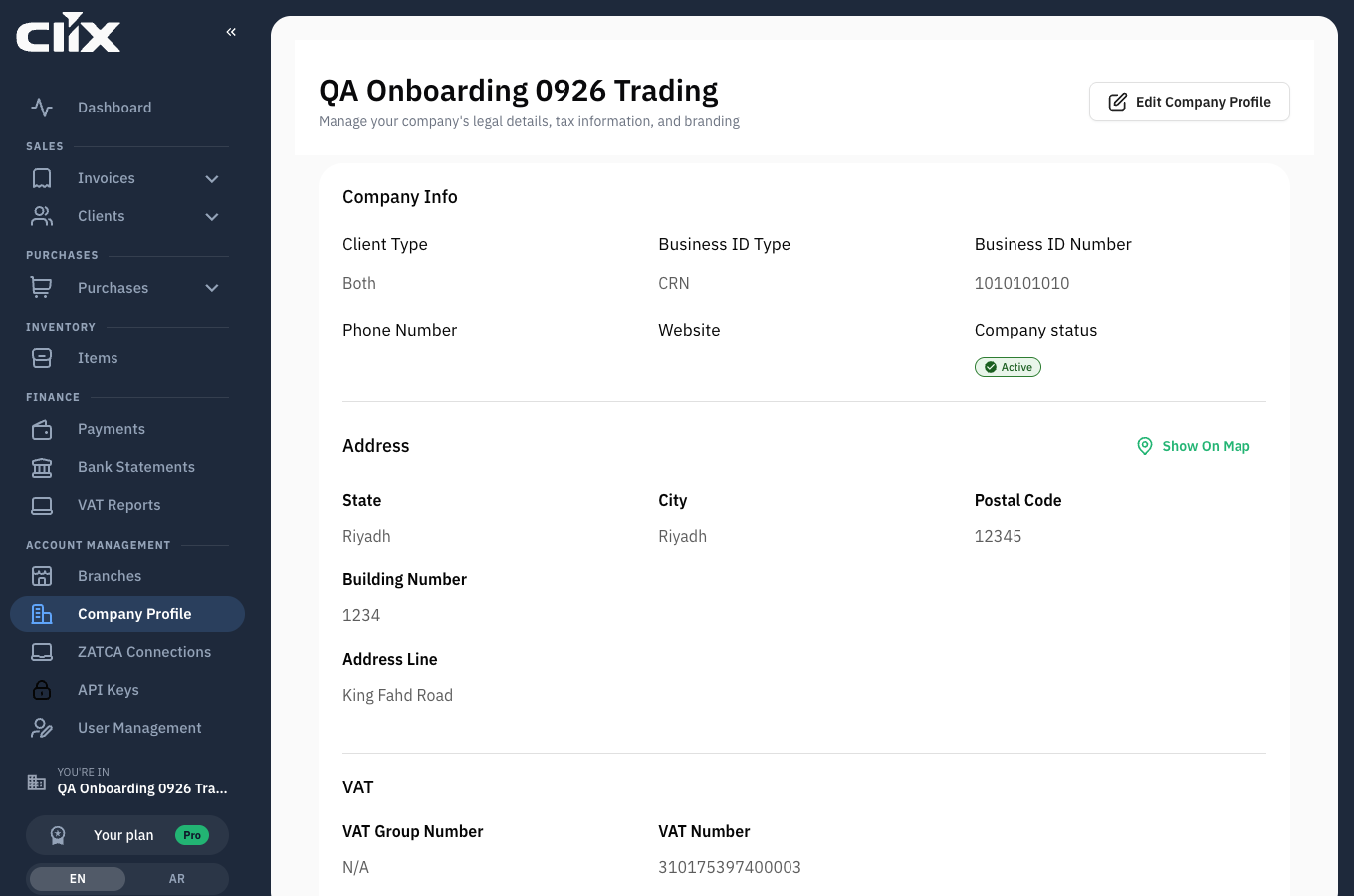The image size is (1354, 896).
Task: Open the Dashboard menu item
Action: tap(127, 108)
